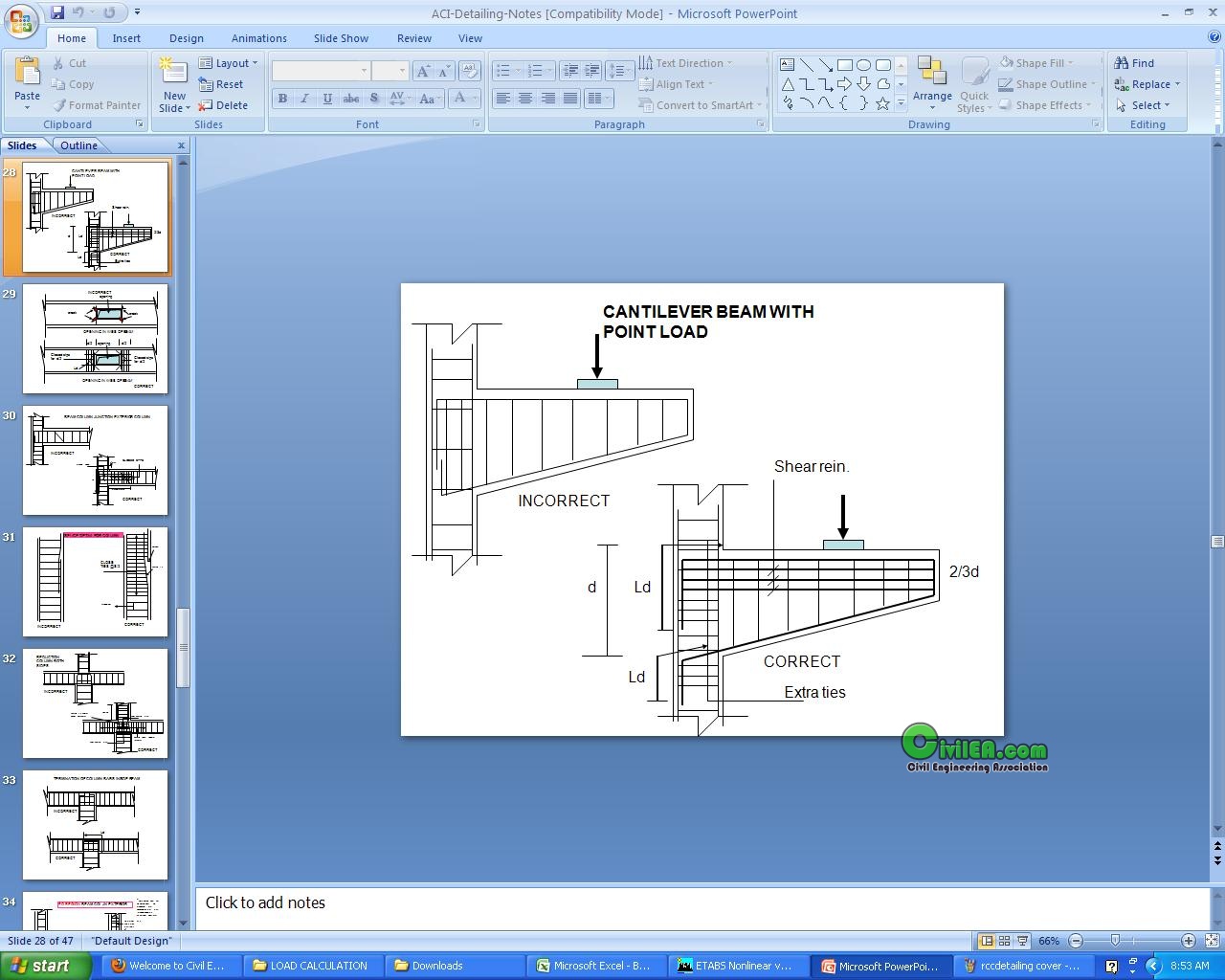The image size is (1225, 980).
Task: Open the Arrange dropdown
Action: pyautogui.click(x=932, y=83)
